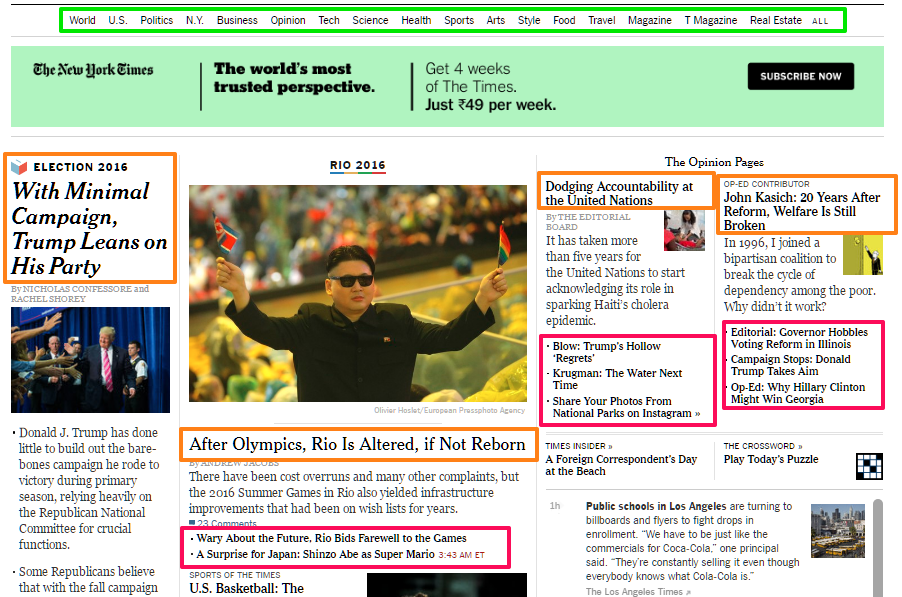Open the Magazine section
Image resolution: width=902 pixels, height=597 pixels.
pos(649,20)
